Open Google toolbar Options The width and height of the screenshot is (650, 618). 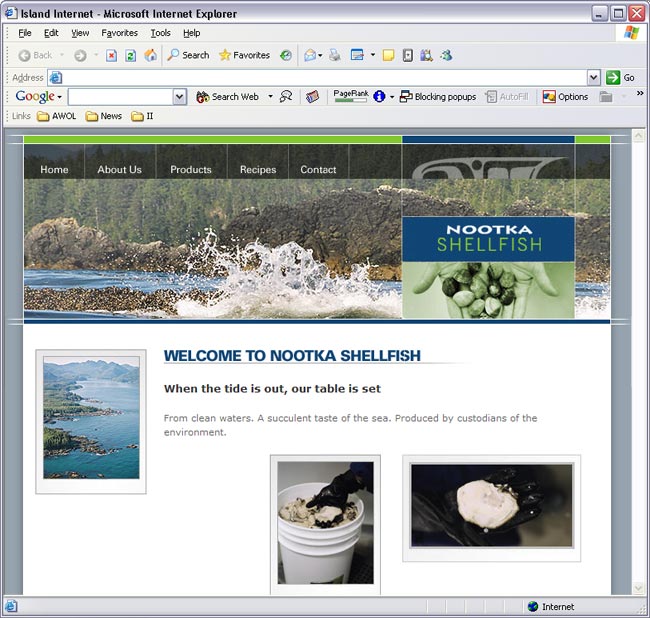tap(565, 97)
